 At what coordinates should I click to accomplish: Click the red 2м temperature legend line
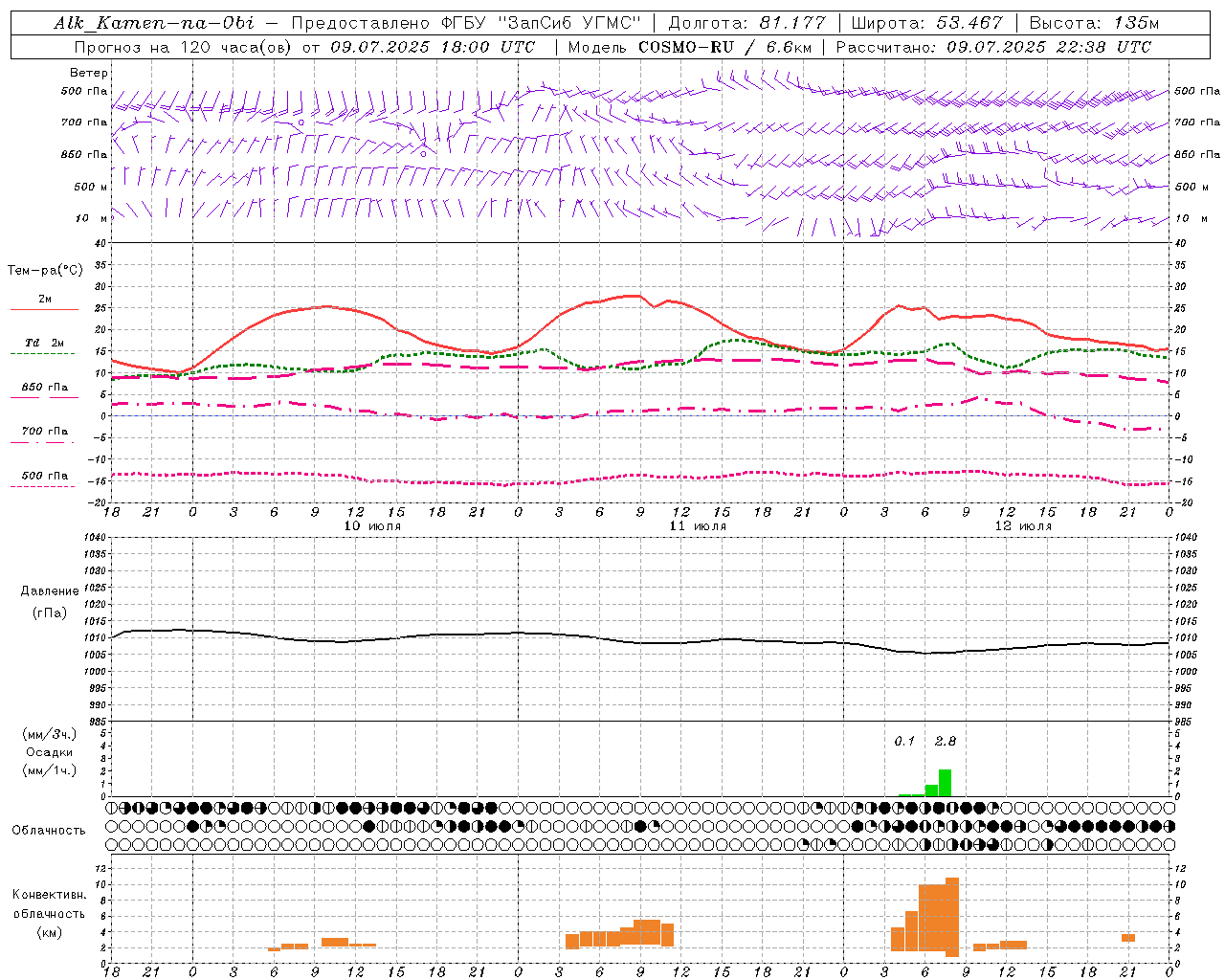pyautogui.click(x=44, y=309)
